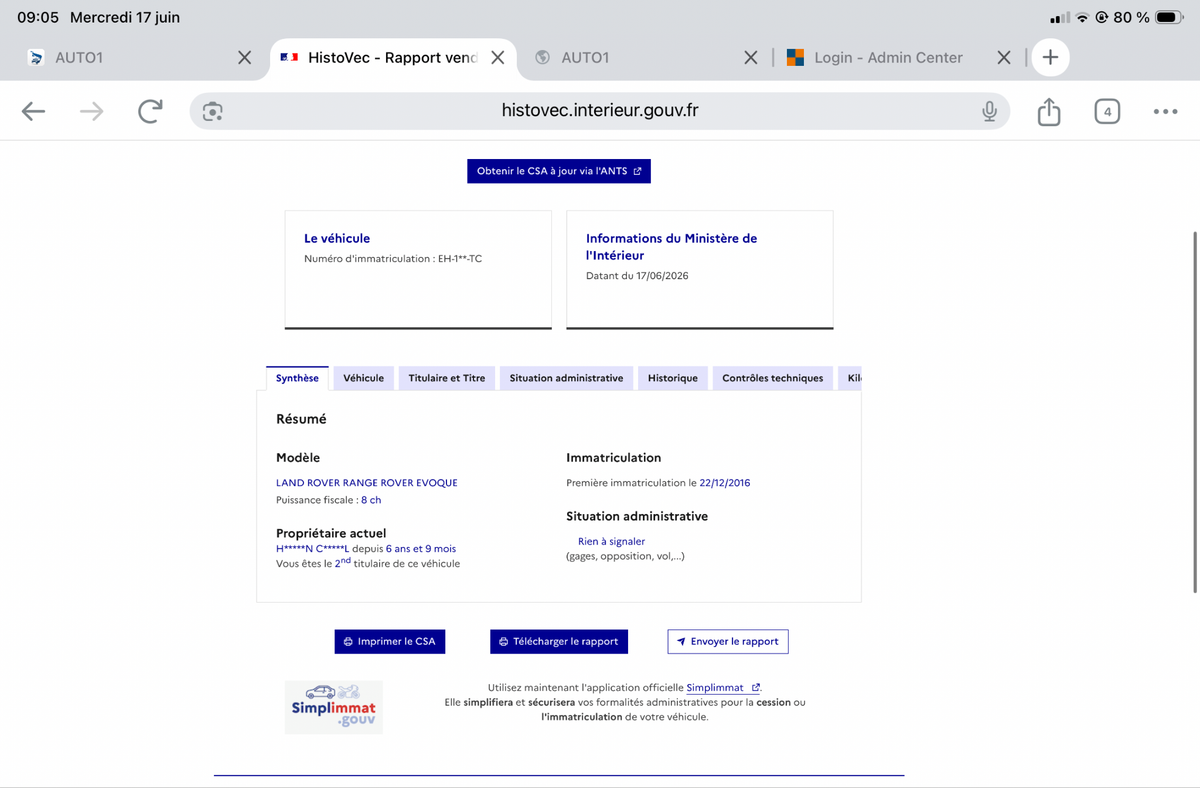Click the address bar URL field
The height and width of the screenshot is (788, 1200).
(600, 111)
